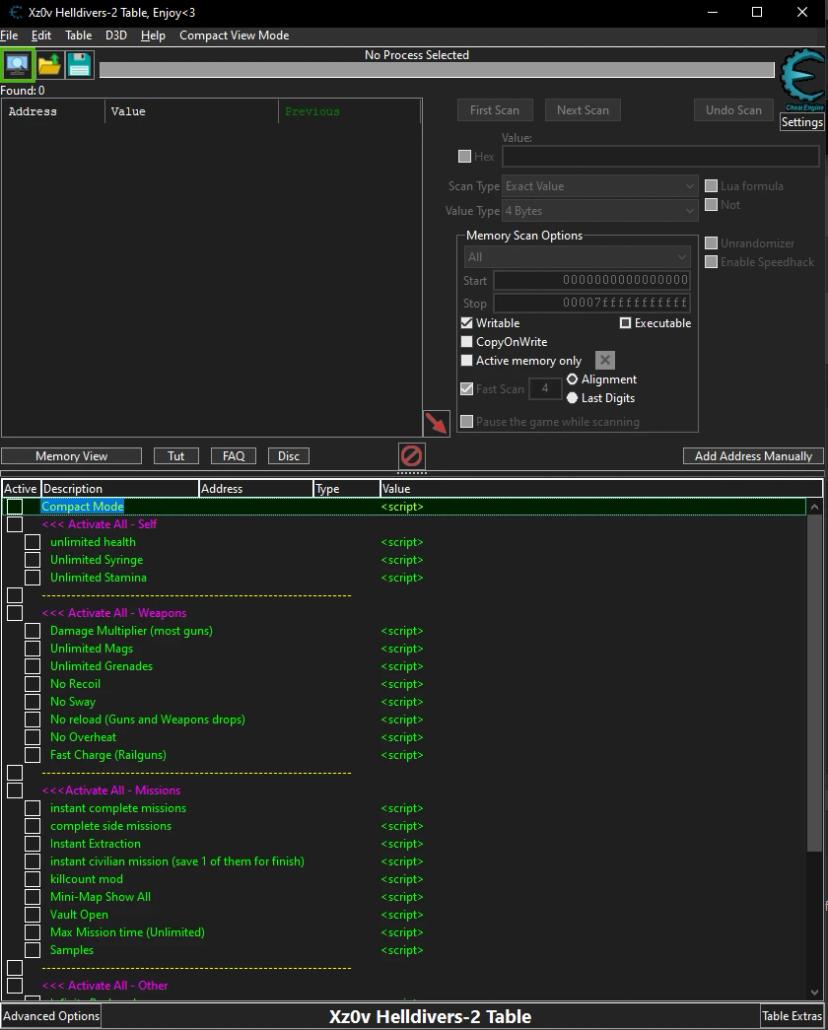Open the Table menu
828x1030 pixels.
coord(78,35)
